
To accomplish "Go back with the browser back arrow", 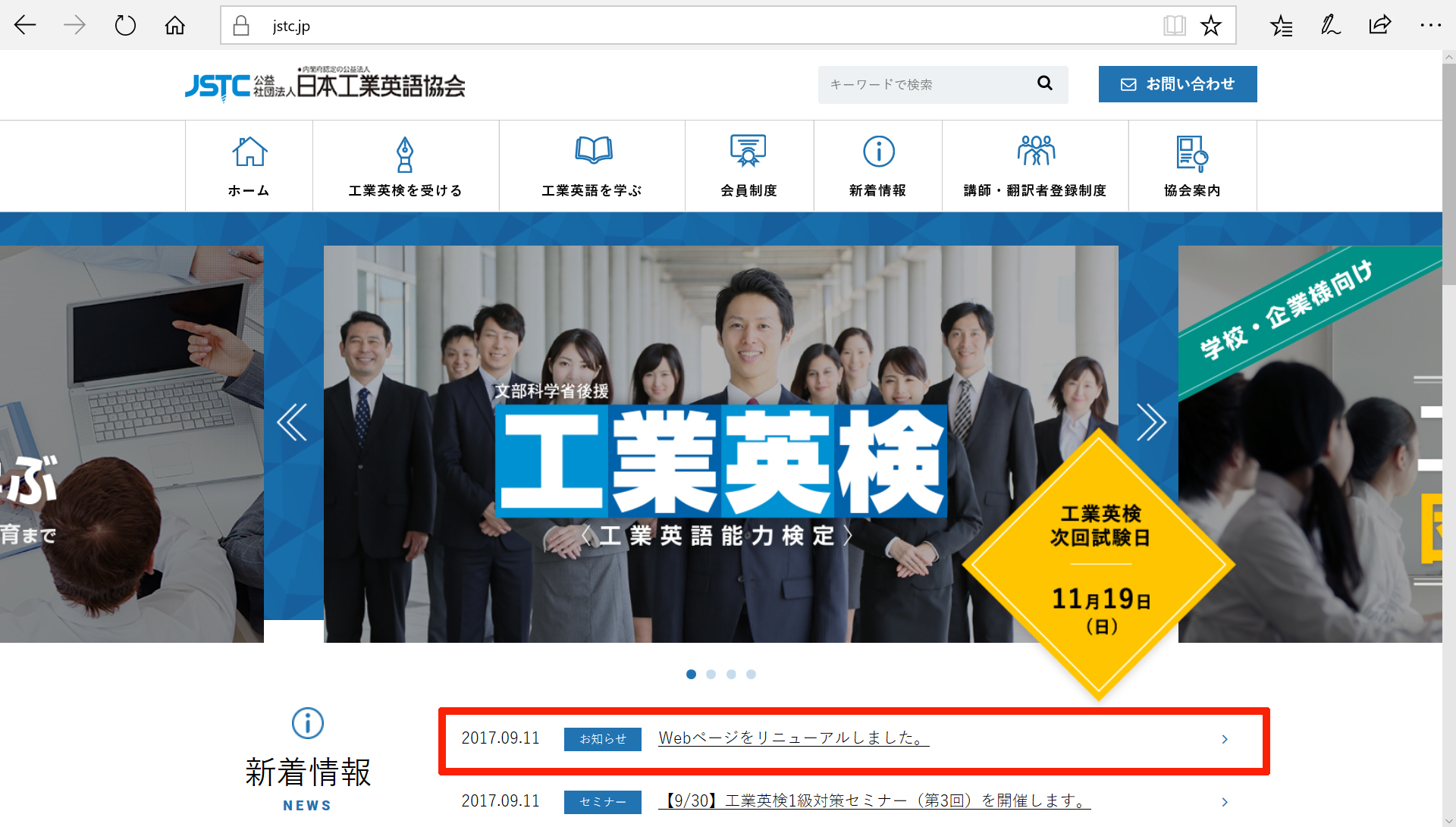I will point(25,25).
